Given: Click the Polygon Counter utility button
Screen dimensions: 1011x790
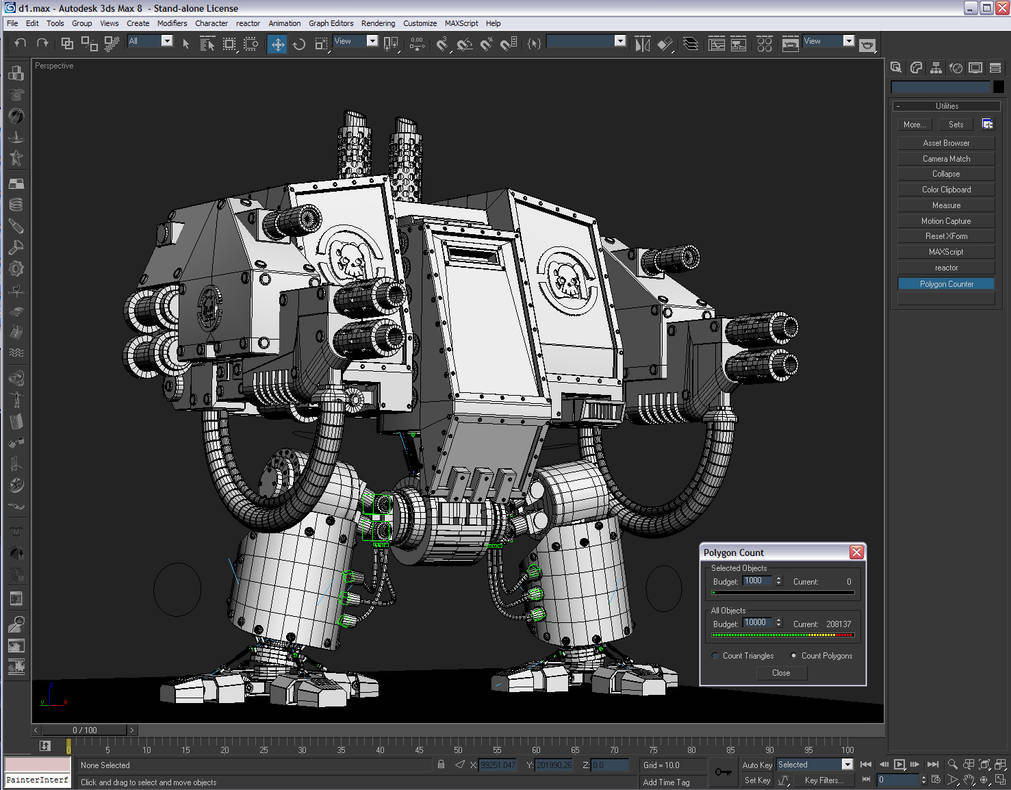Looking at the screenshot, I should point(946,284).
